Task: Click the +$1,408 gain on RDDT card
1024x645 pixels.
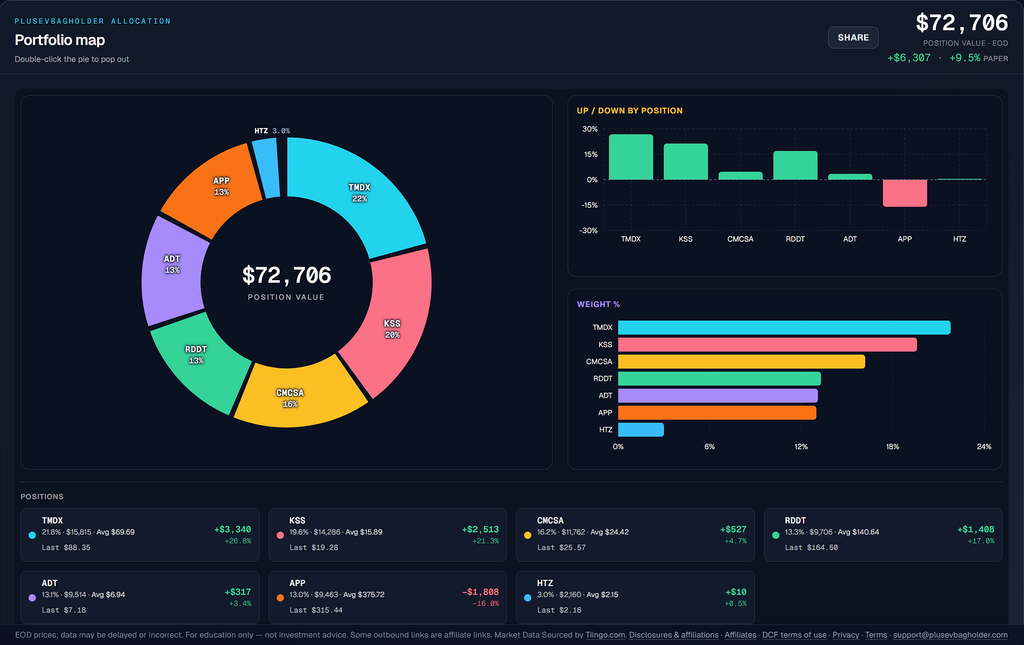Action: point(976,529)
